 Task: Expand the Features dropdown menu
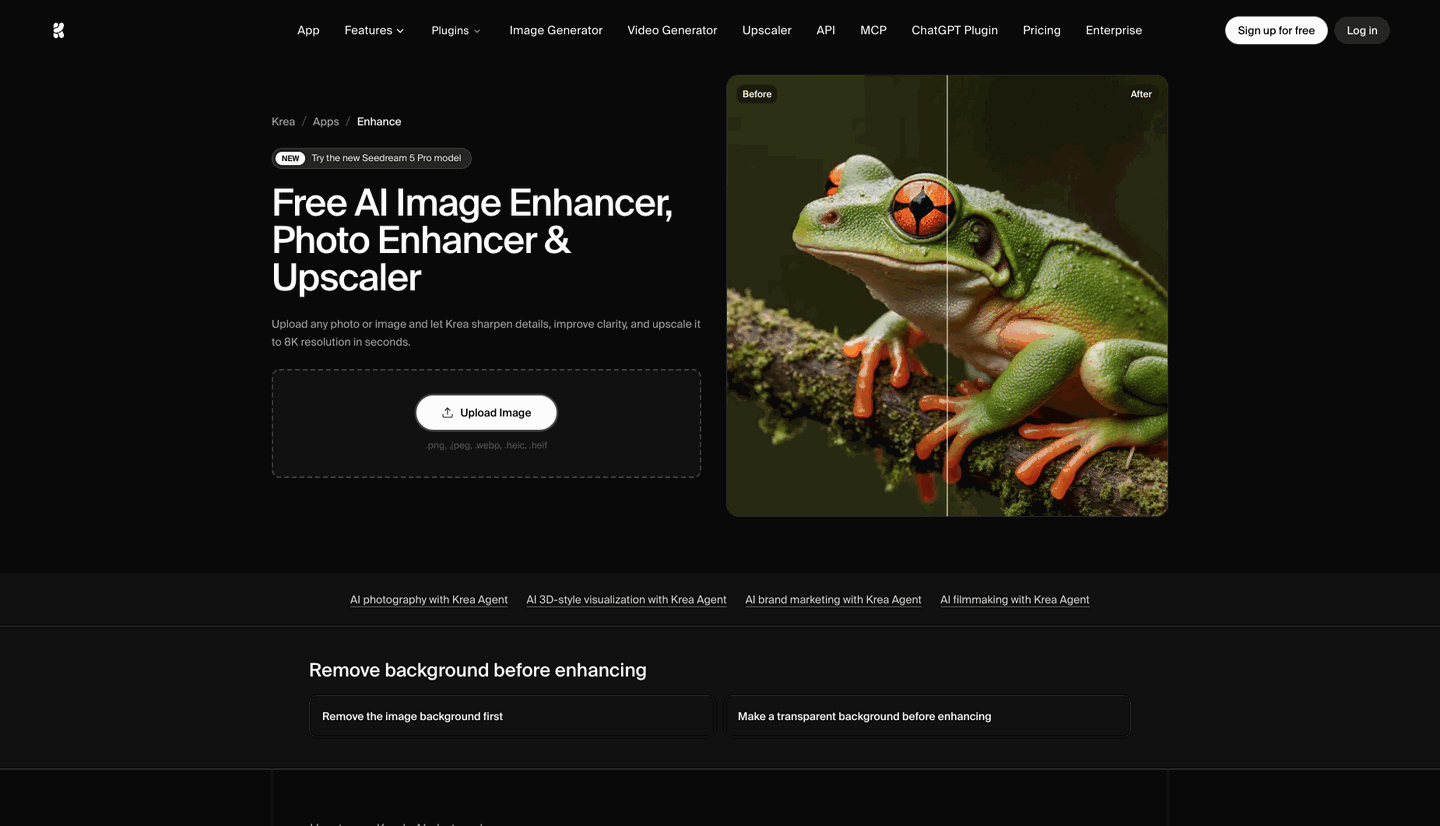click(x=374, y=30)
